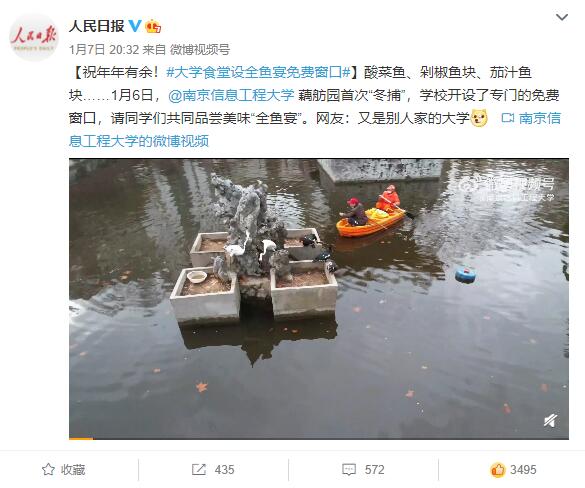Open the People's Daily profile avatar
The image size is (585, 488).
click(34, 37)
